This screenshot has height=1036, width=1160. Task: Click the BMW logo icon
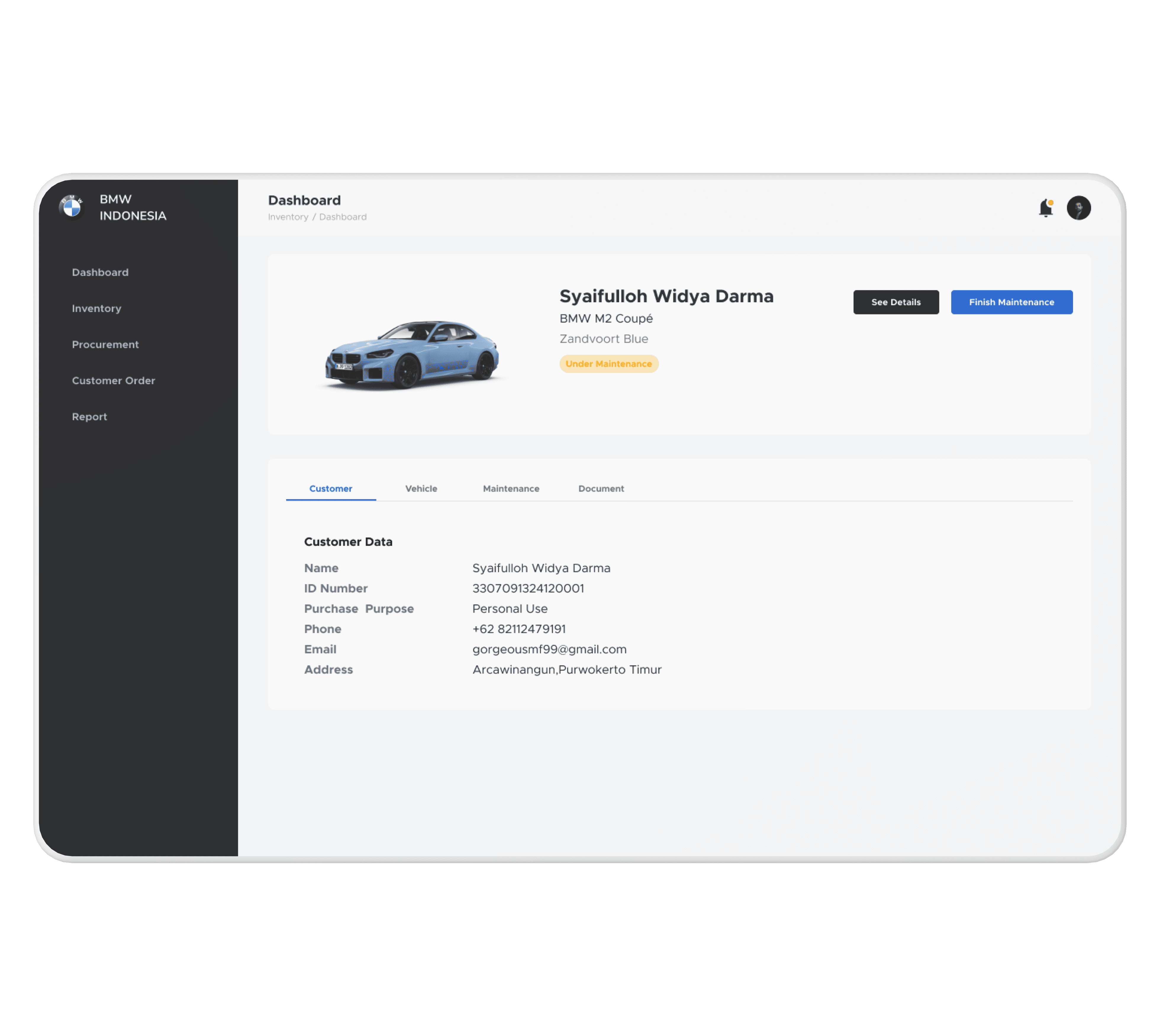71,207
